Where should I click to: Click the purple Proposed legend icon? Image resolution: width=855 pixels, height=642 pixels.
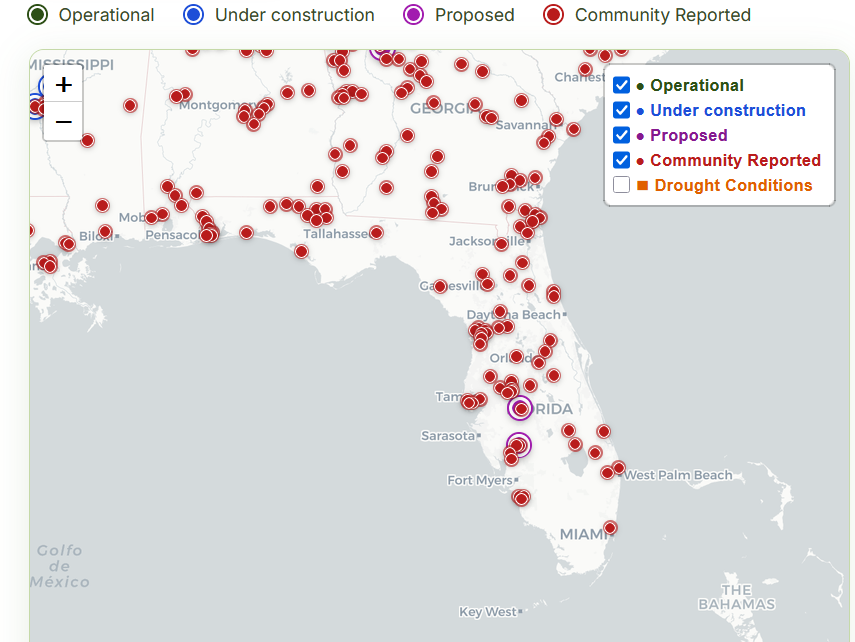(413, 15)
